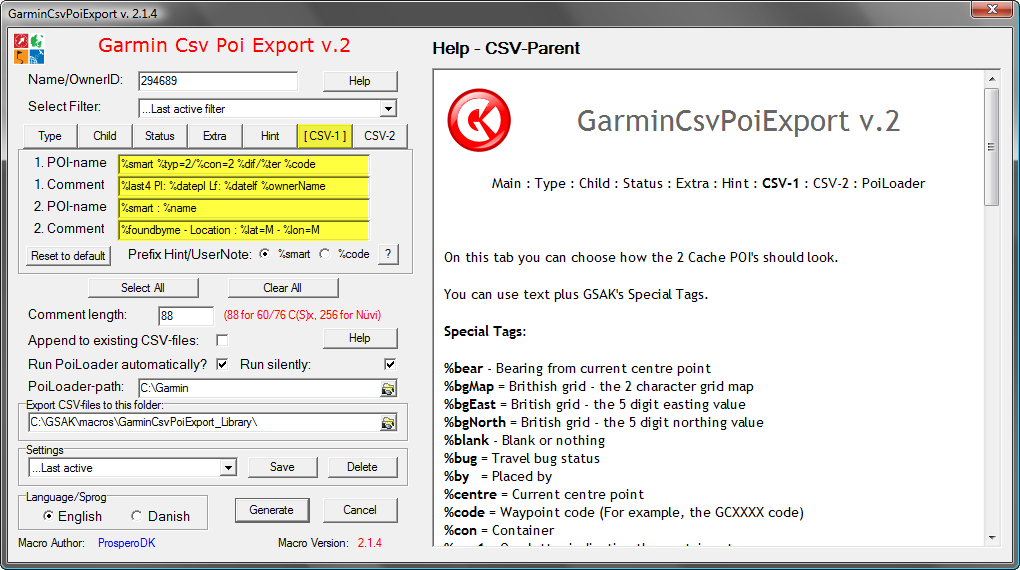Open ProsperoDK macro author link

click(x=127, y=543)
